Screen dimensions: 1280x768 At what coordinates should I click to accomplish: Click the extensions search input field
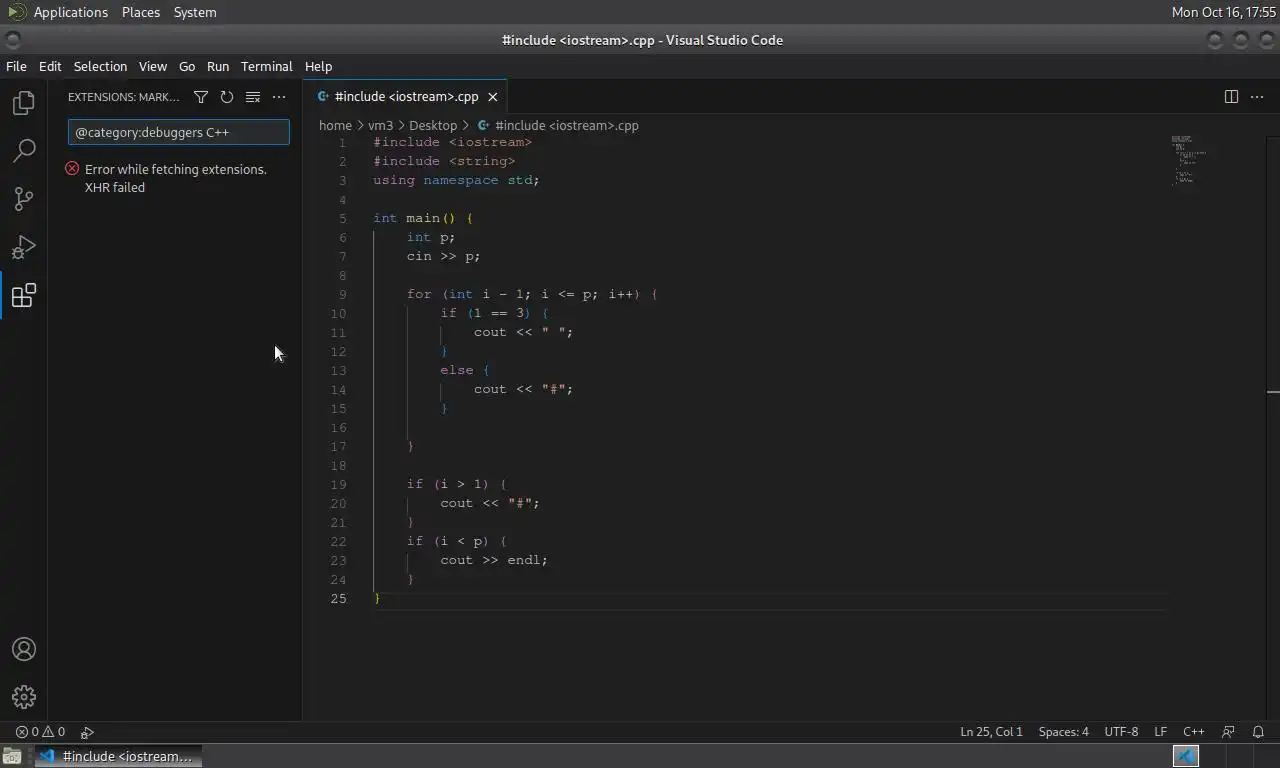pyautogui.click(x=179, y=132)
